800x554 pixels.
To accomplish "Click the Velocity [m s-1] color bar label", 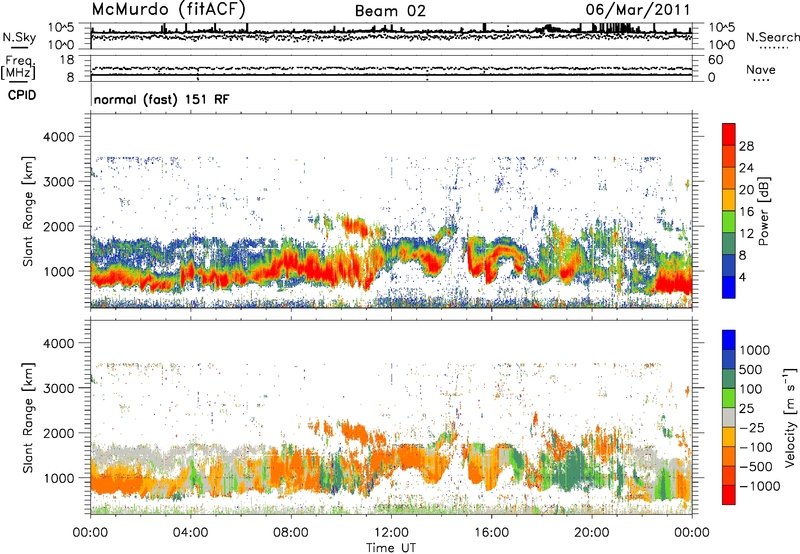I will click(790, 417).
